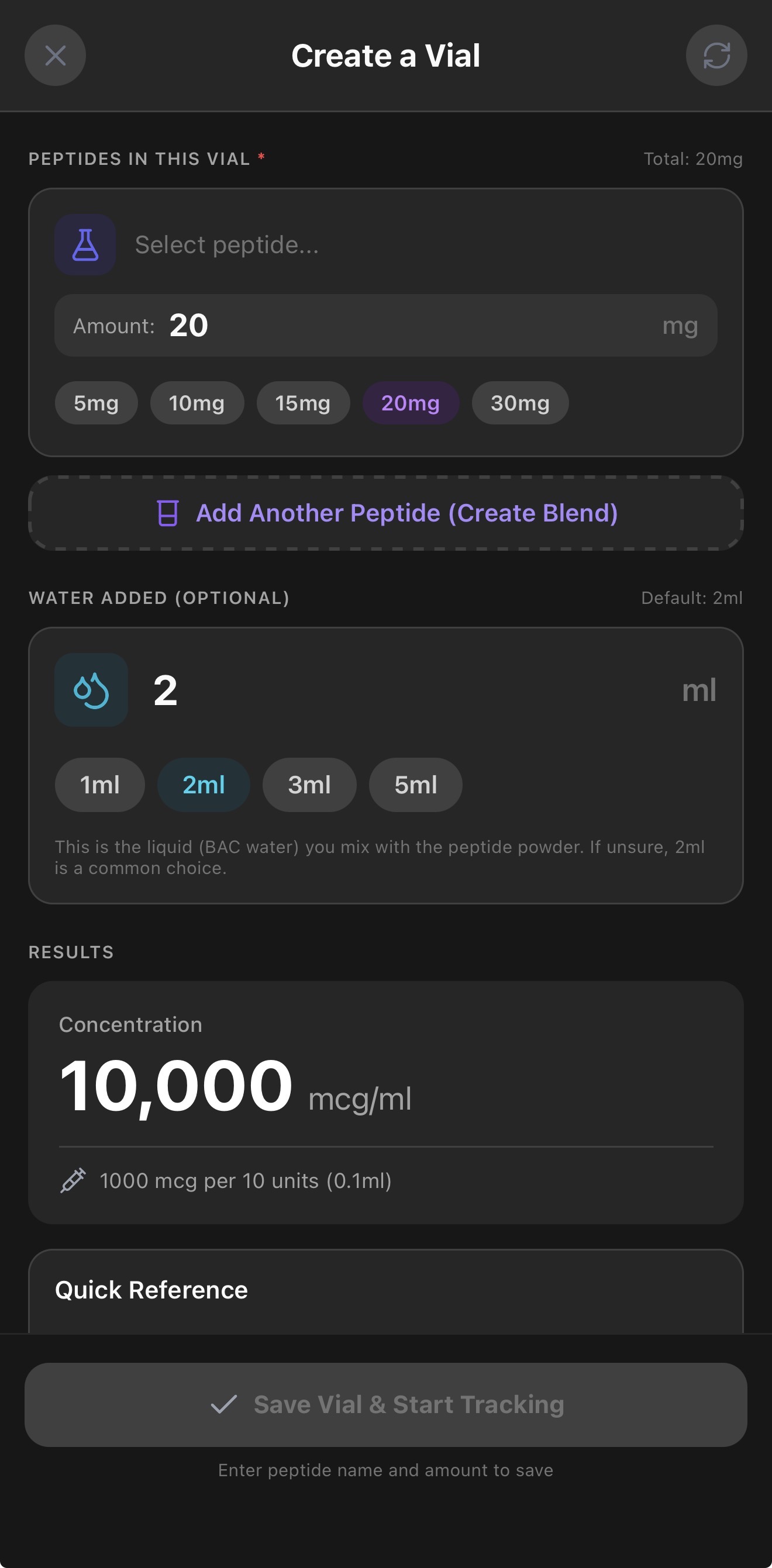Screen dimensions: 772x1568
Task: Set water to 5ml preset
Action: click(x=415, y=785)
